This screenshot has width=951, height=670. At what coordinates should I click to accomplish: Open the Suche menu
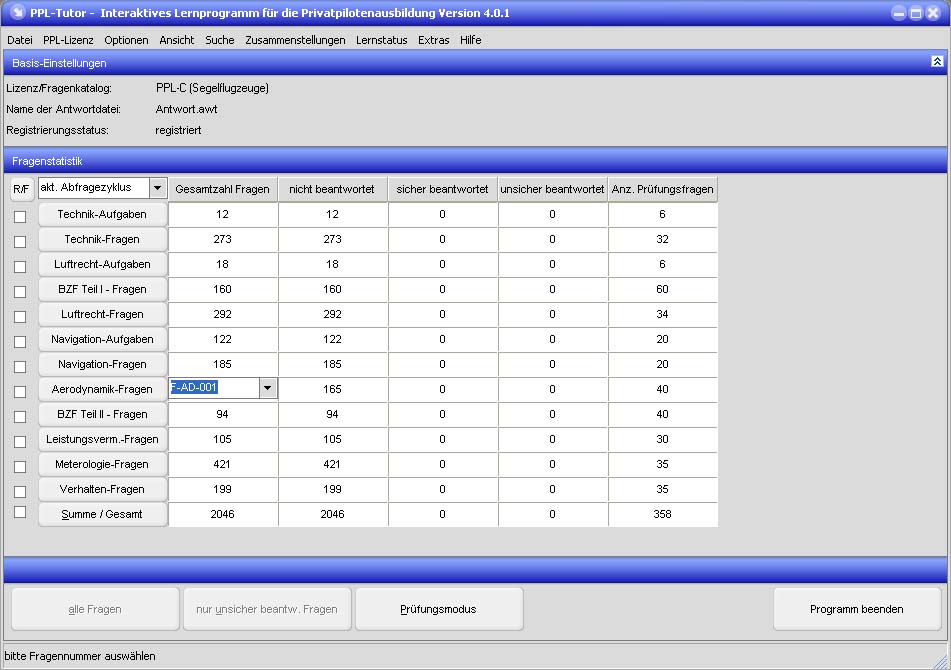220,40
